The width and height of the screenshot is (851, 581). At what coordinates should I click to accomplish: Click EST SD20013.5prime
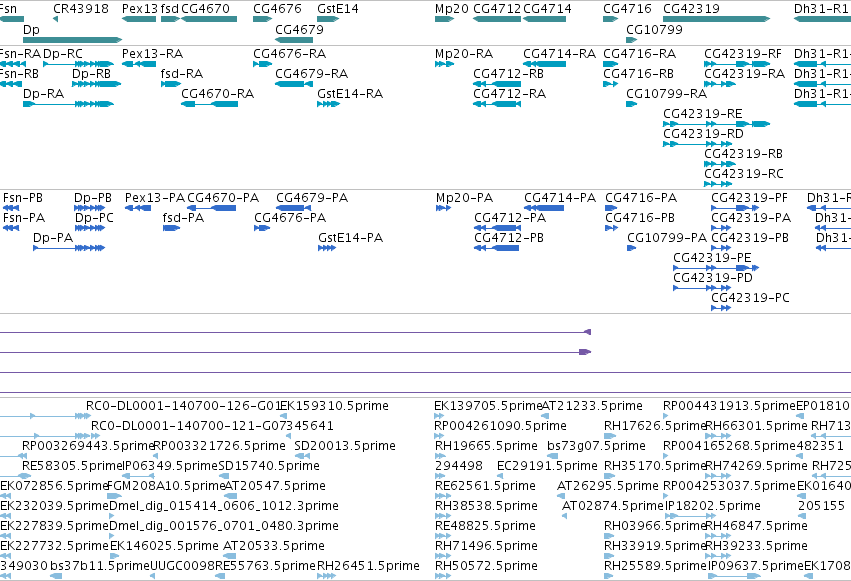click(x=345, y=446)
